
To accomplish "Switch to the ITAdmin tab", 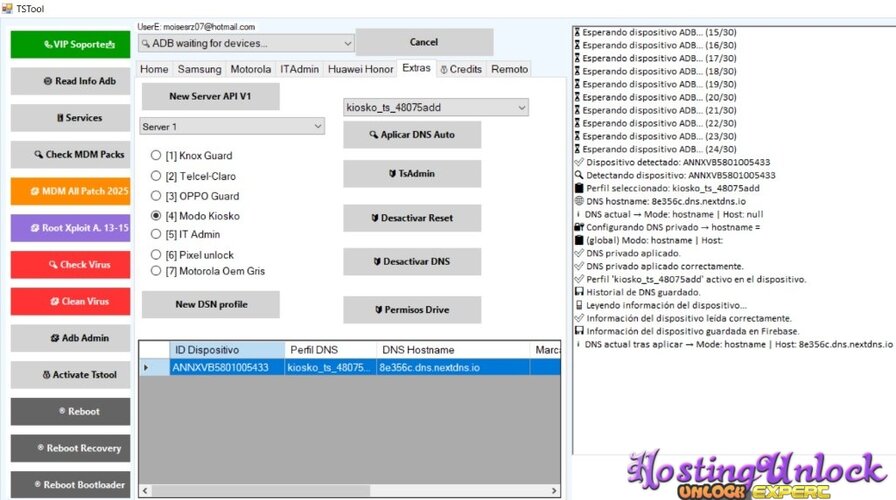I will pyautogui.click(x=299, y=69).
